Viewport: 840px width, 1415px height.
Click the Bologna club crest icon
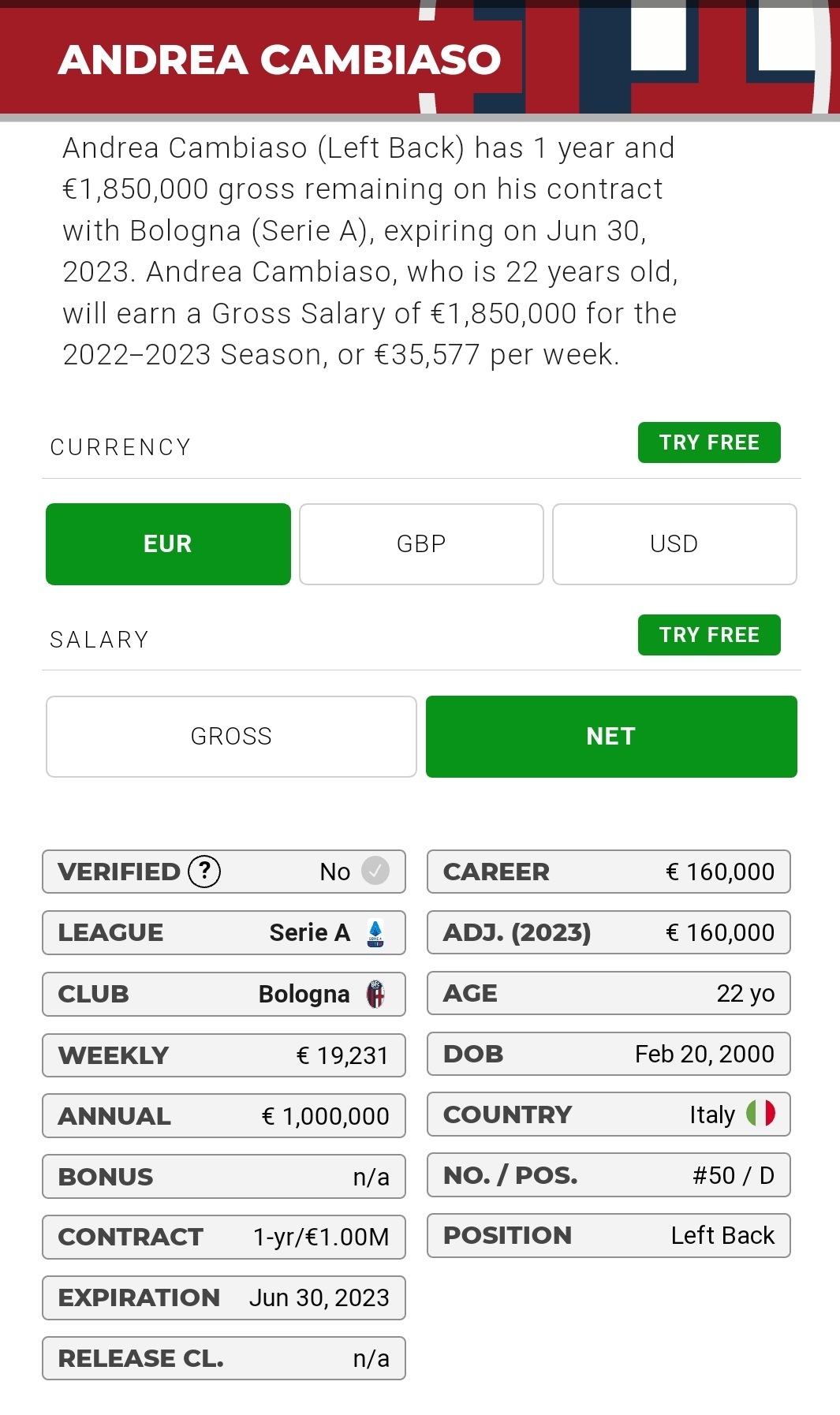pyautogui.click(x=375, y=994)
